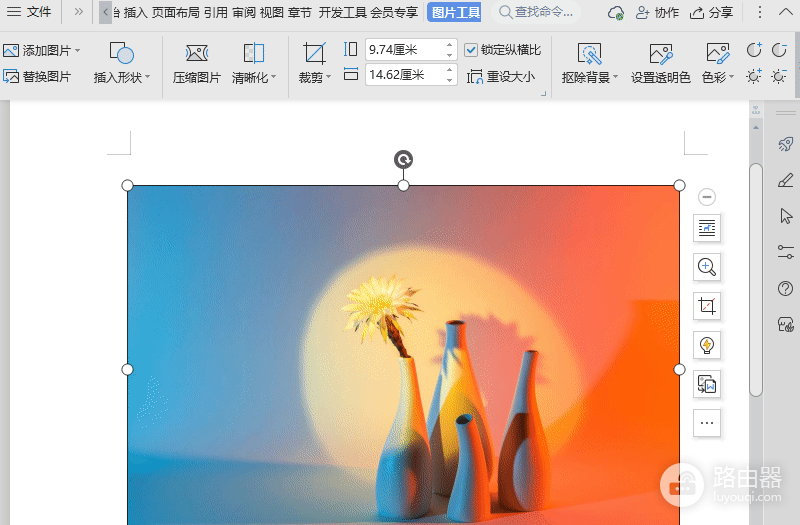The image size is (800, 525).
Task: Open the 文件 menu
Action: click(x=29, y=12)
